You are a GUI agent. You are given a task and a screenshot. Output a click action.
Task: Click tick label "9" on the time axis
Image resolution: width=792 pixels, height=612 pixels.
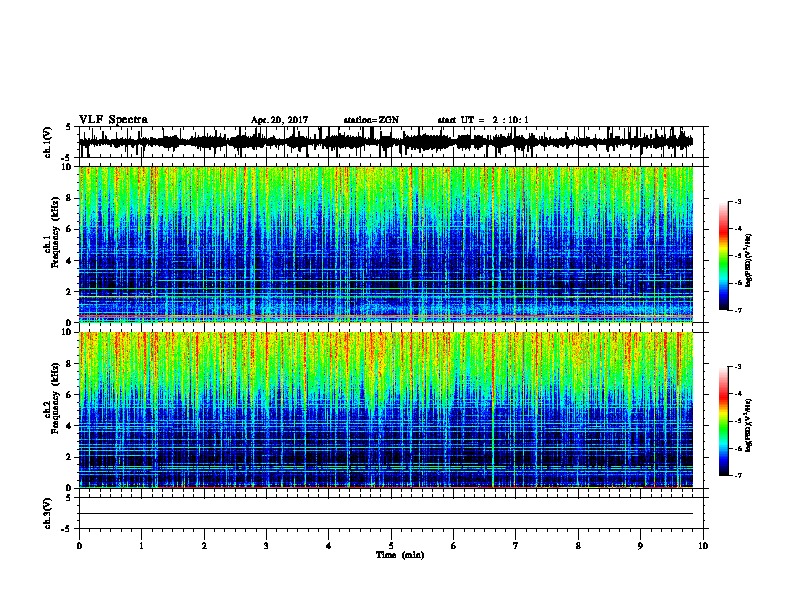click(x=640, y=546)
